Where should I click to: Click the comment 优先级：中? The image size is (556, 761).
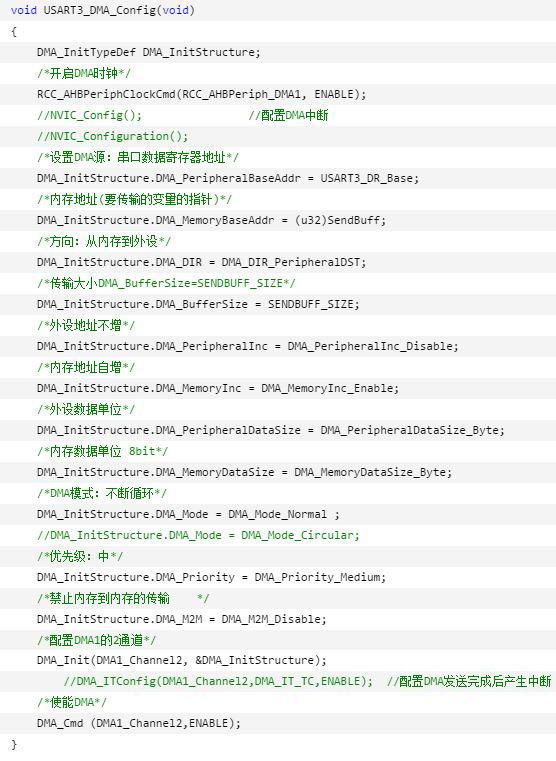point(80,556)
